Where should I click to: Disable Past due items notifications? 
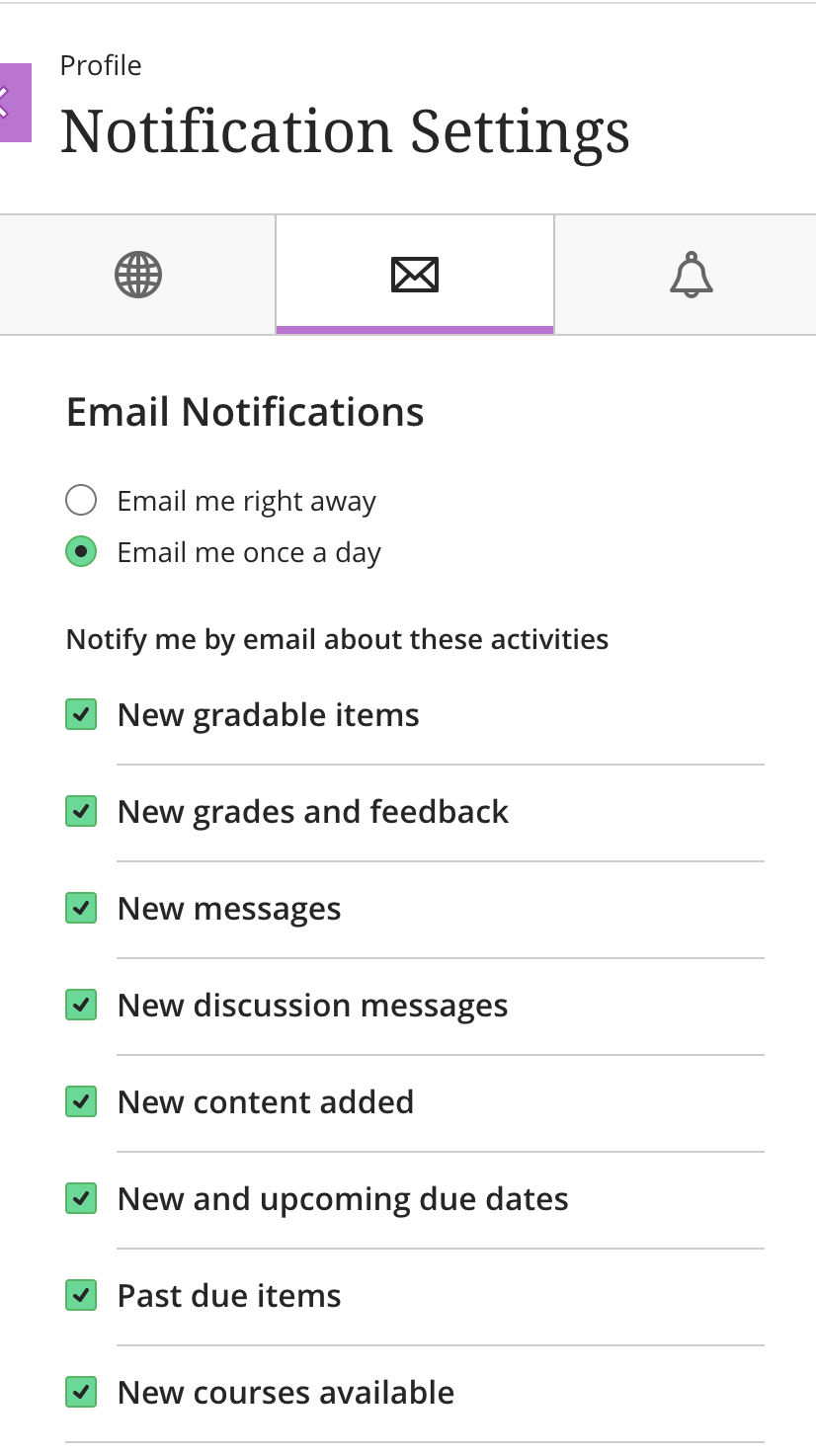[x=81, y=1295]
